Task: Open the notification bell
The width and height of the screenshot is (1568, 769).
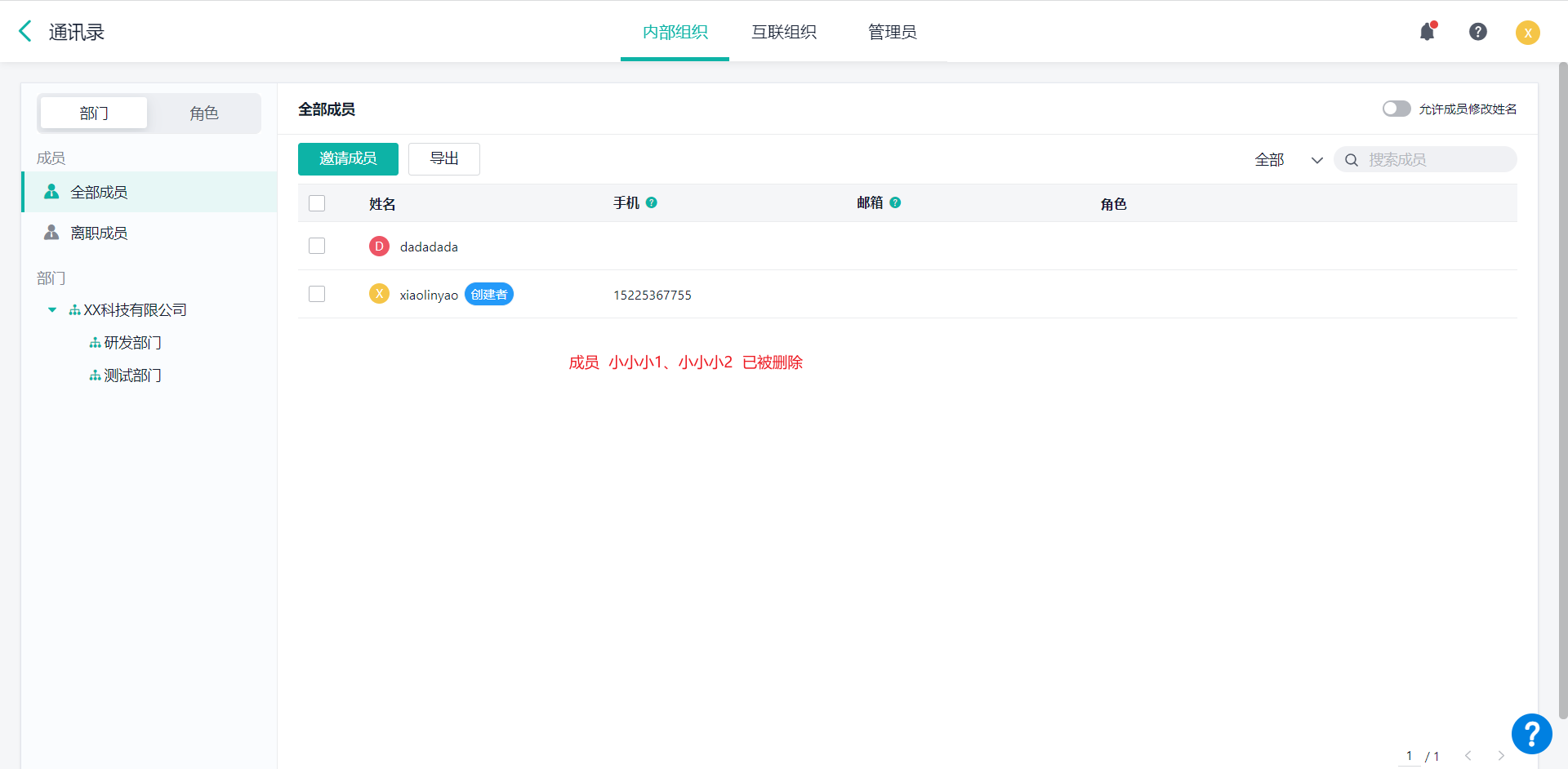Action: [1427, 32]
